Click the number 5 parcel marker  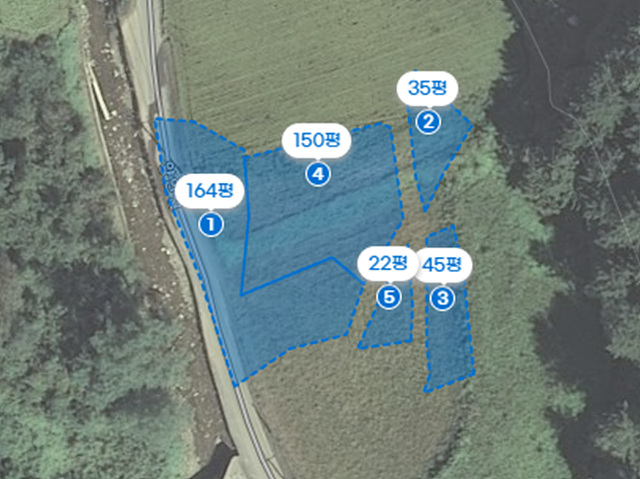(389, 297)
